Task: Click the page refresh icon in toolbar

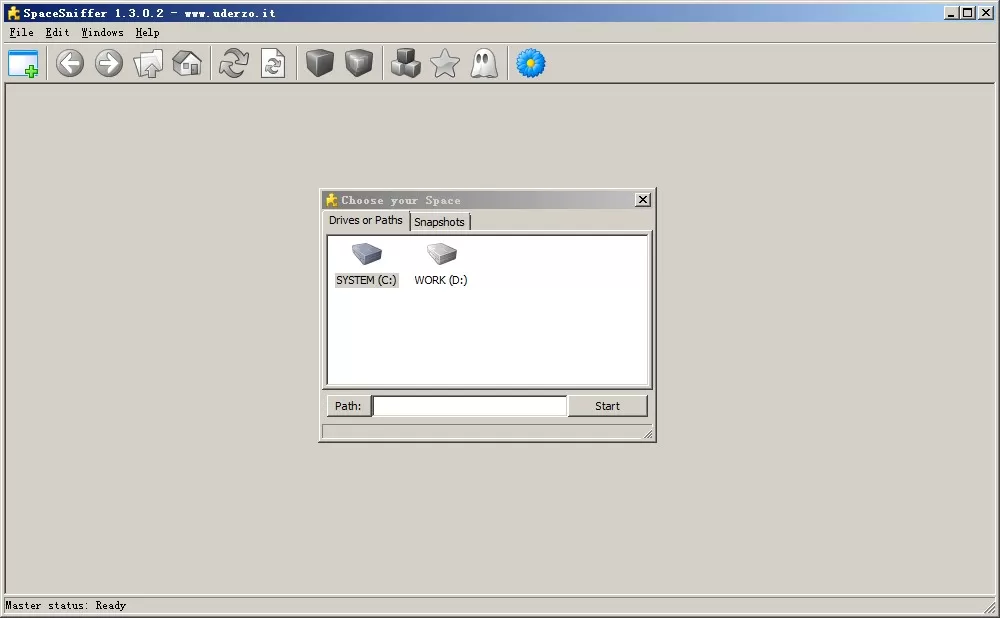Action: point(273,64)
